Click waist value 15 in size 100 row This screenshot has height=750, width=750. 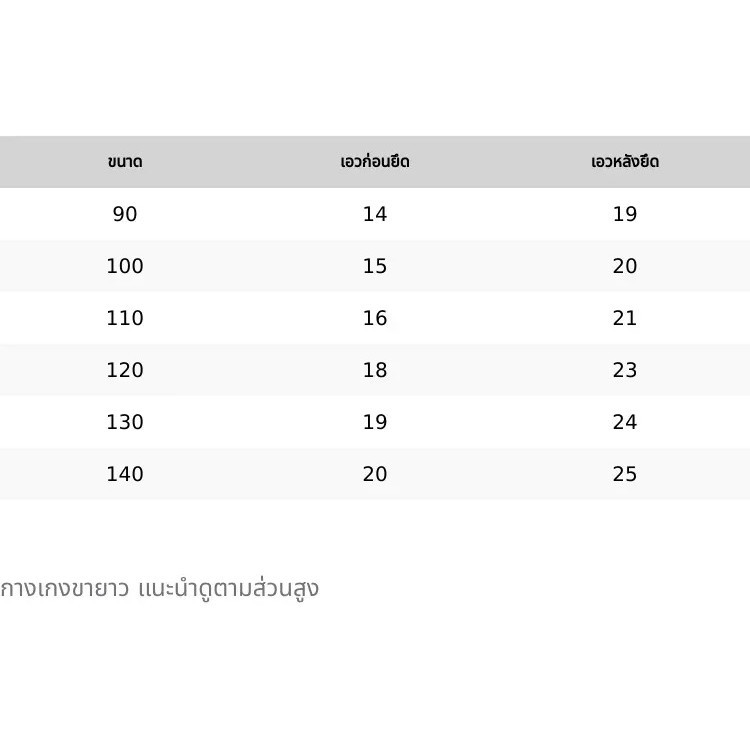(x=375, y=266)
